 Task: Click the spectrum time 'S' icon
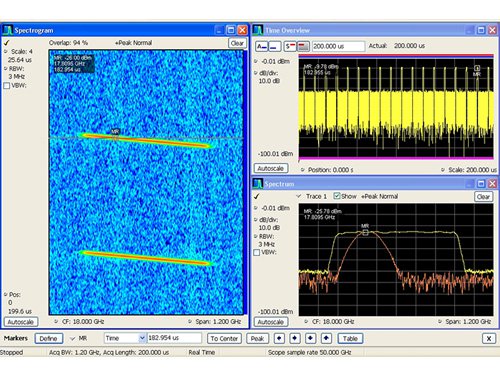click(x=290, y=46)
